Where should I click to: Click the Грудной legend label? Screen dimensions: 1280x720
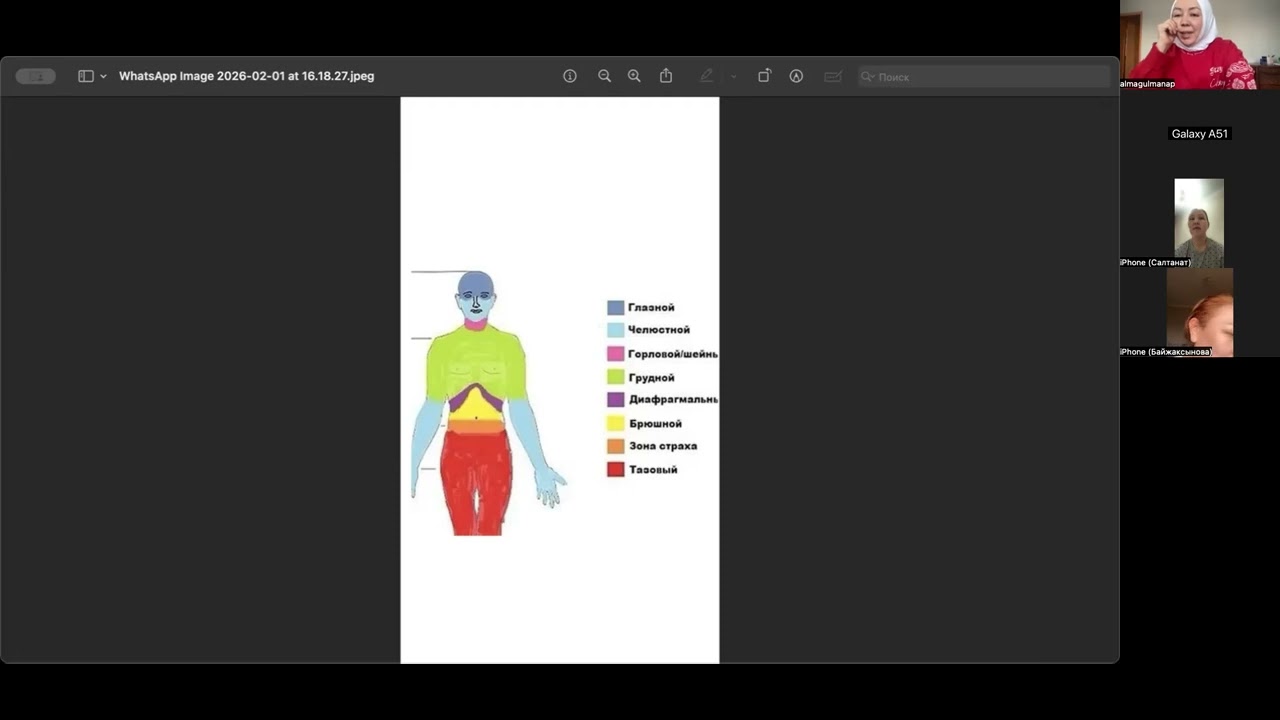pyautogui.click(x=651, y=378)
